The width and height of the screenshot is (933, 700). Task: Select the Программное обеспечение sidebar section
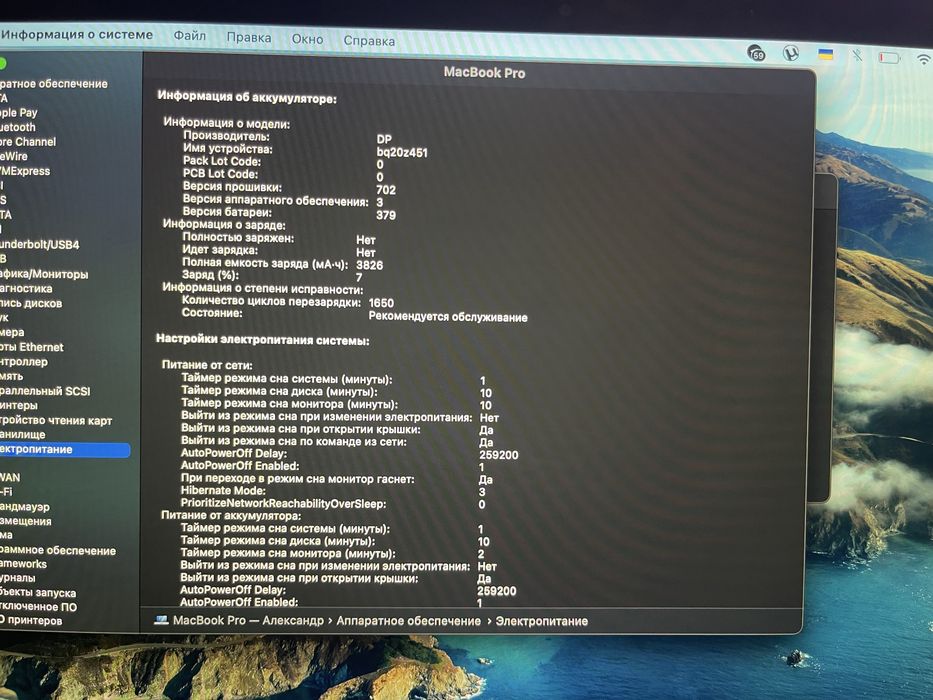(x=58, y=551)
